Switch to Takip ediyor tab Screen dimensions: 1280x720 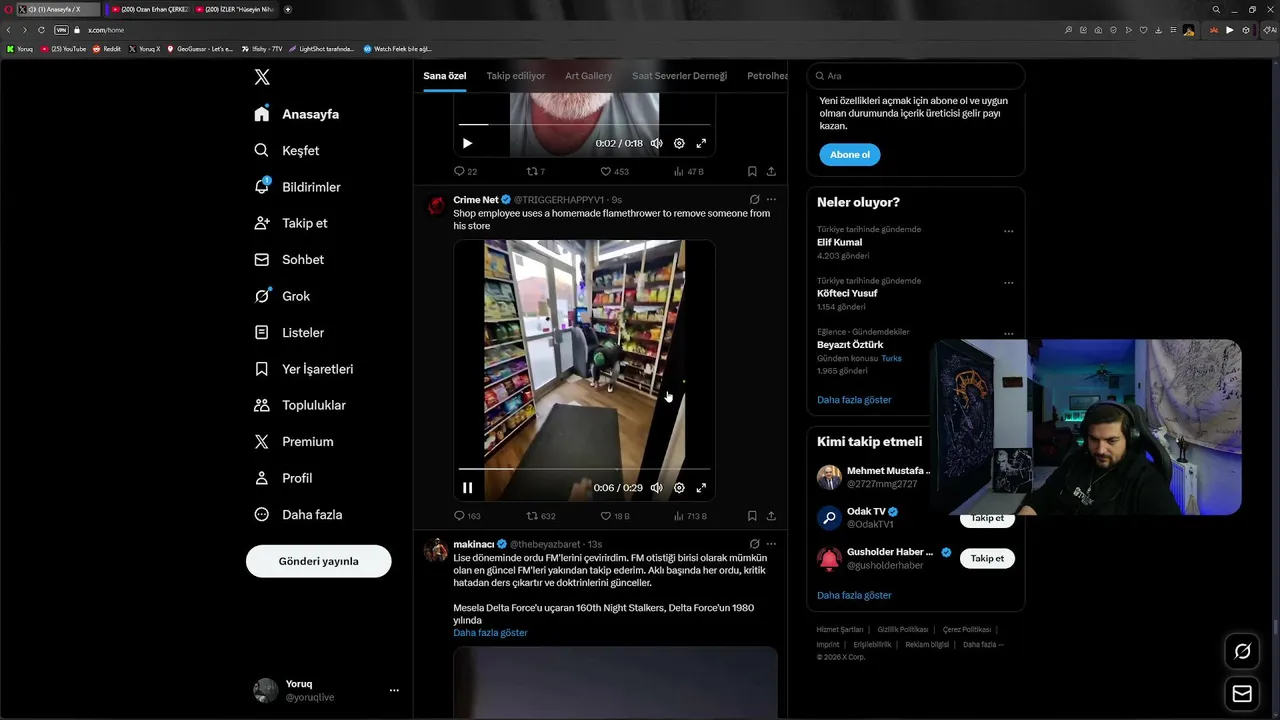(516, 76)
